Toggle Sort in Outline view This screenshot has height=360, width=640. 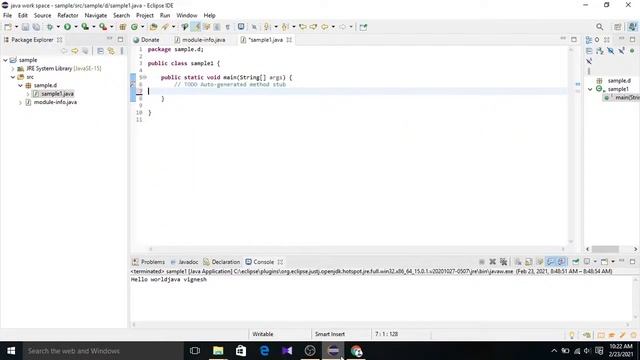click(x=600, y=51)
